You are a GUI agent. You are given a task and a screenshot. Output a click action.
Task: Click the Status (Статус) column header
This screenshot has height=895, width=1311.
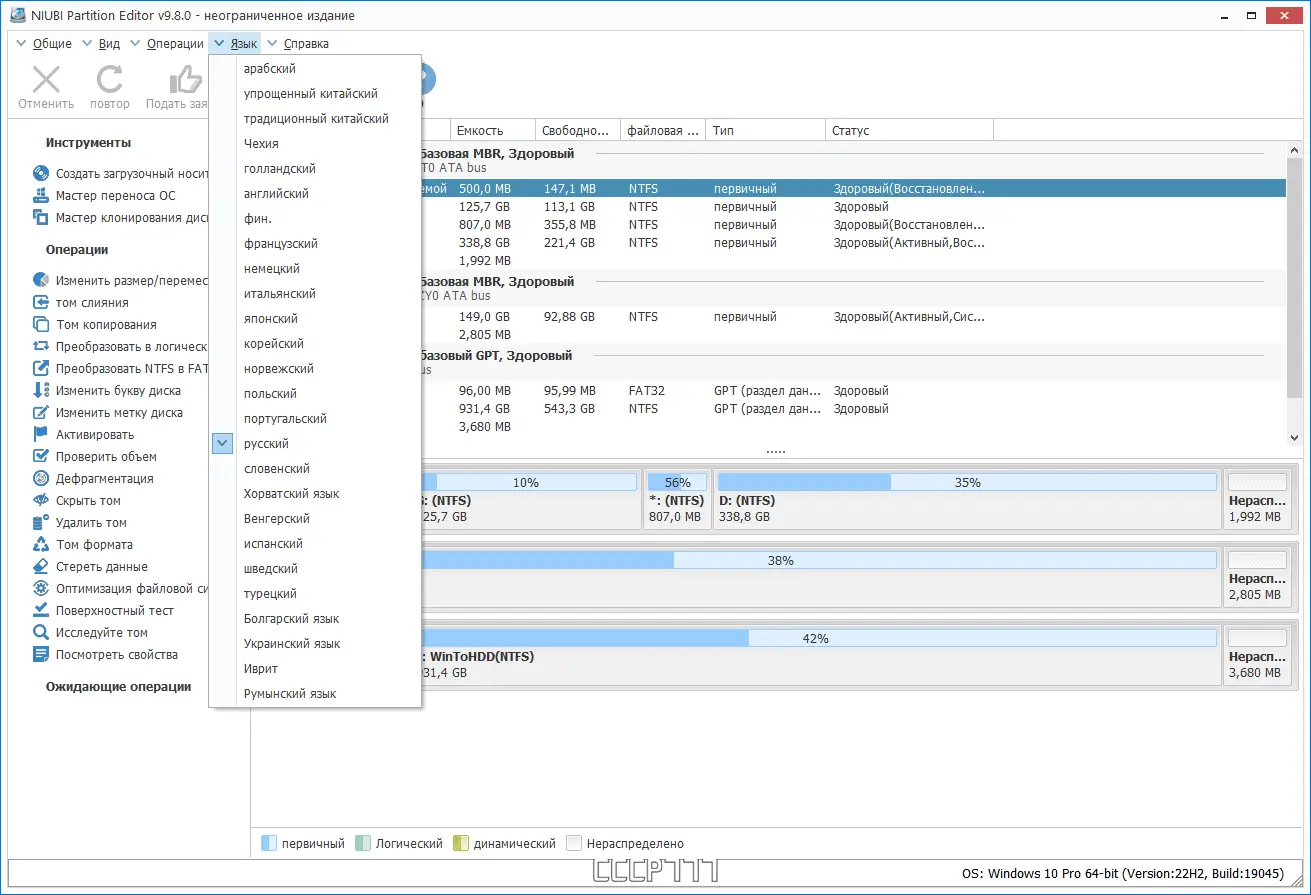point(908,130)
